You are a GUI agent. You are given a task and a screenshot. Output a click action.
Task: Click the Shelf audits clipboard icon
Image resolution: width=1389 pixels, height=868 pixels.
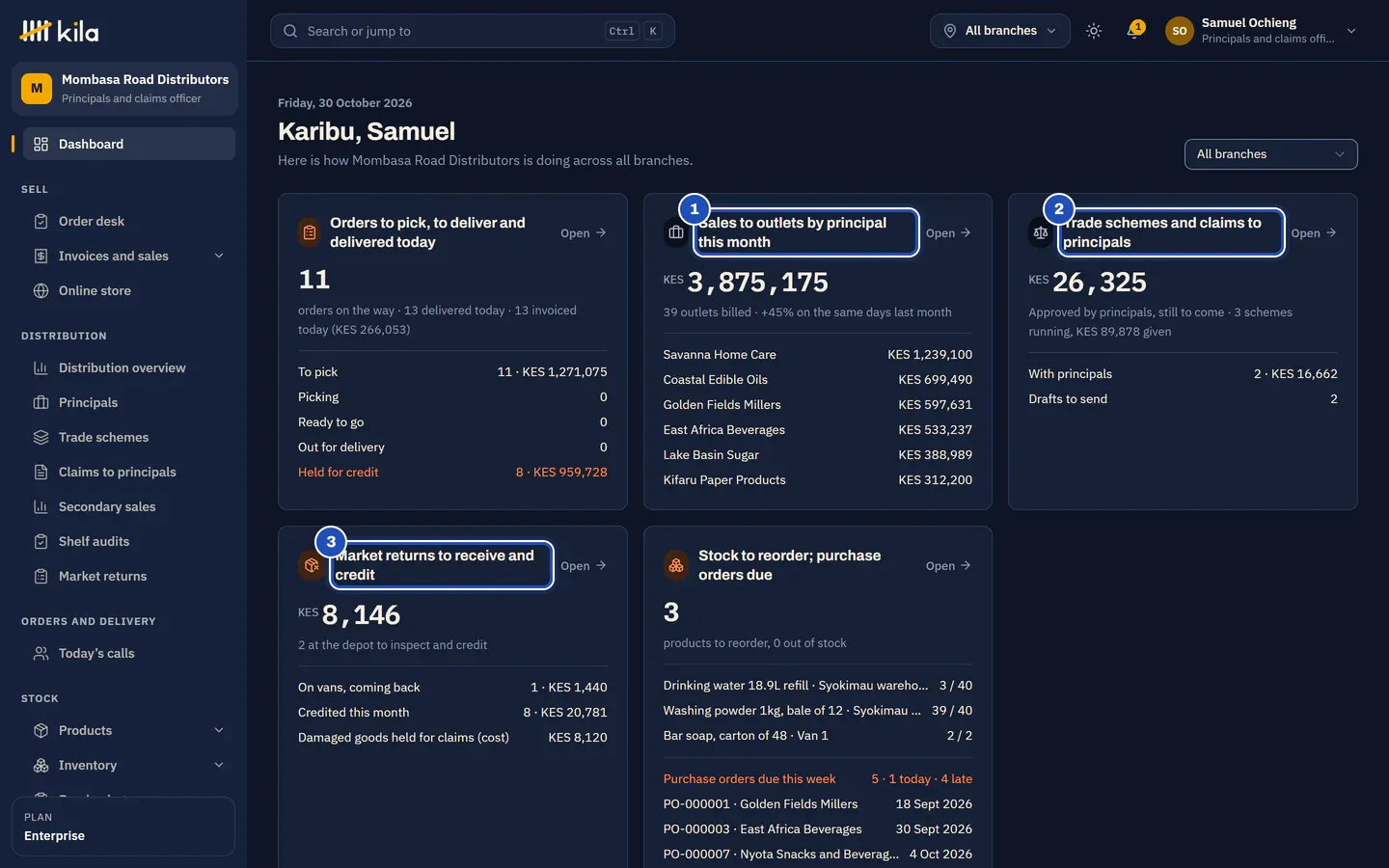tap(41, 542)
